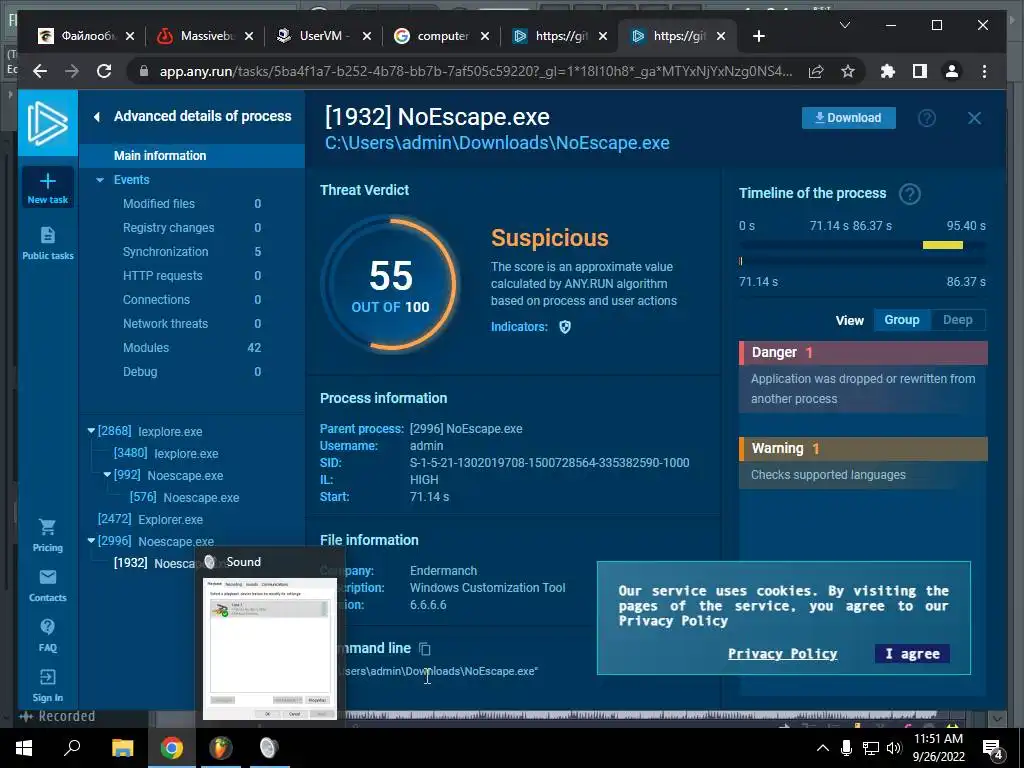Open the Privacy Policy link
Viewport: 1024px width, 768px height.
tap(782, 654)
